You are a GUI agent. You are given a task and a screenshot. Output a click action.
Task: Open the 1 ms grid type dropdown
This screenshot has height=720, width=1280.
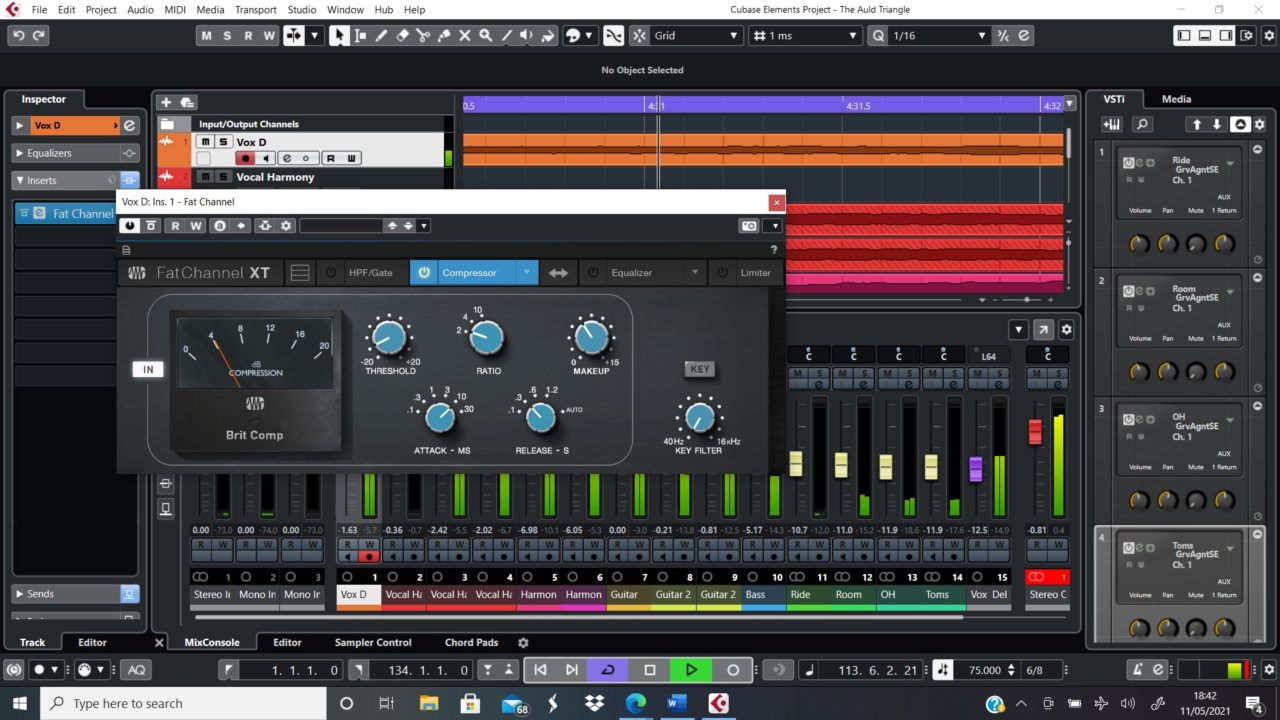click(x=805, y=35)
